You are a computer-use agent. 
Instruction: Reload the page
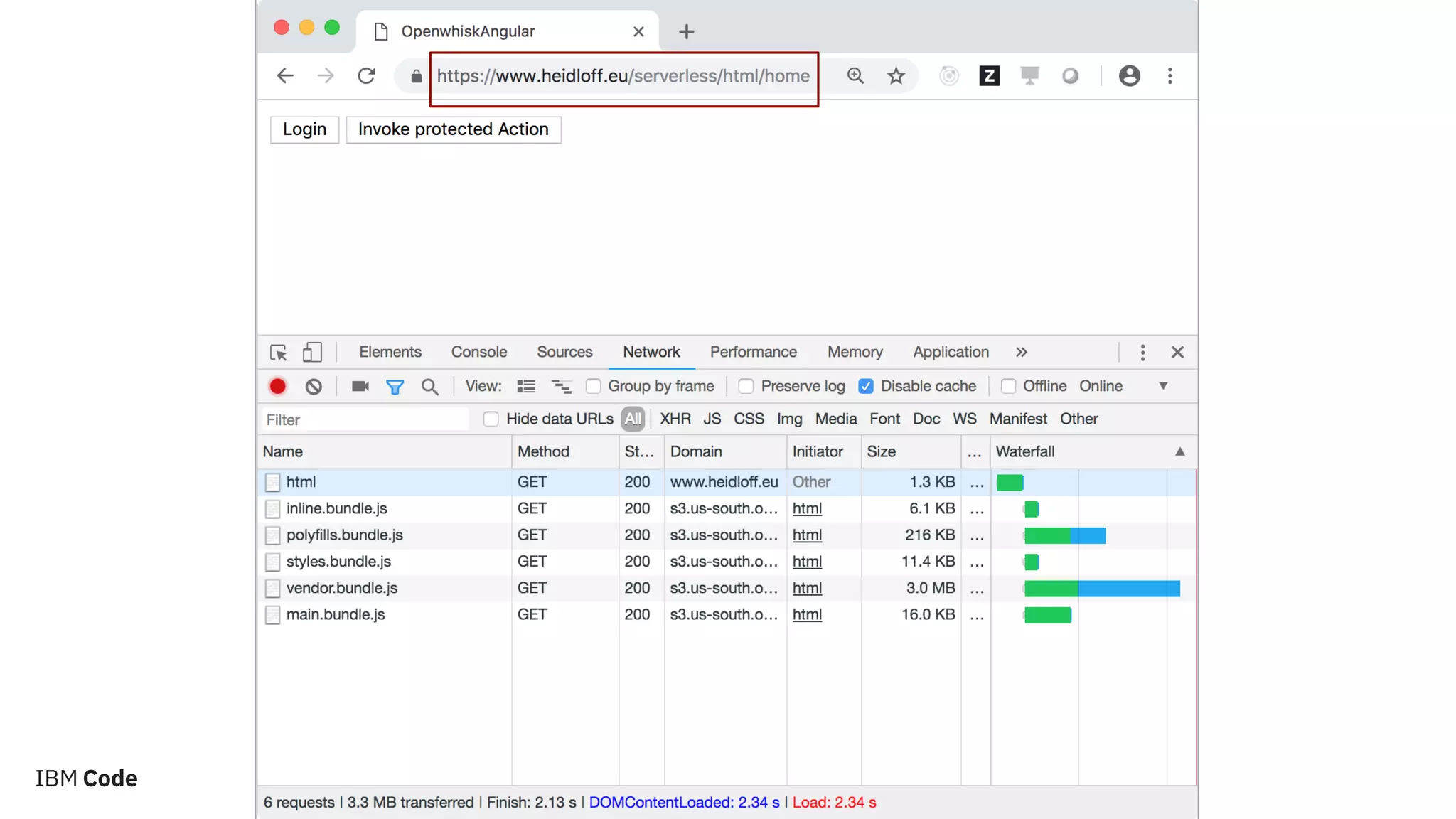coord(366,76)
